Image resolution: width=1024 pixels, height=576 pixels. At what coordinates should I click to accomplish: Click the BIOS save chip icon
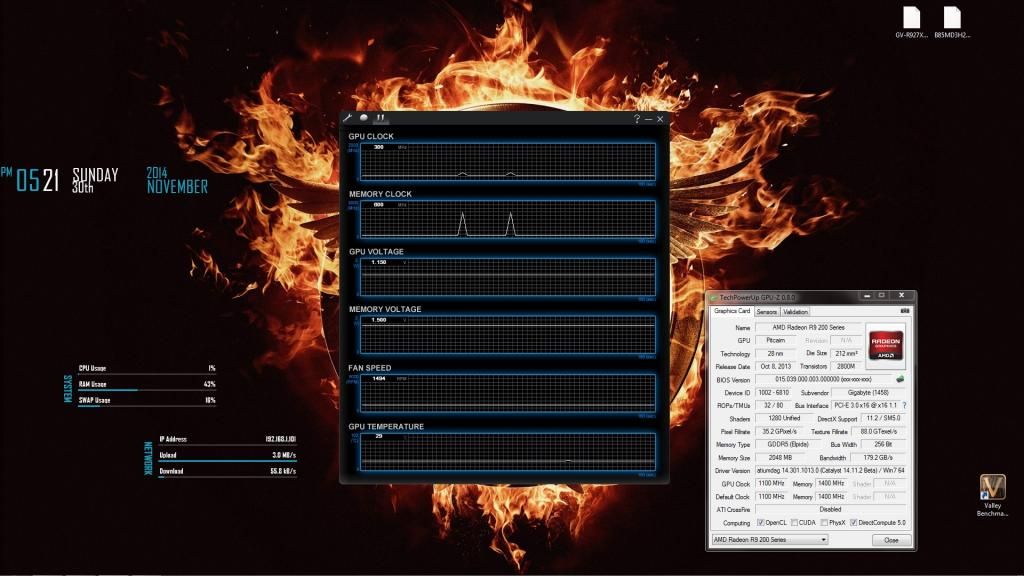900,379
